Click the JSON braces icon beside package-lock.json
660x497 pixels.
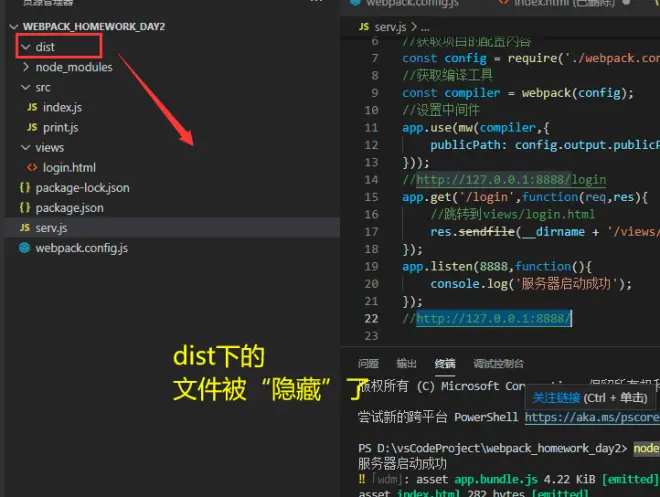(25, 187)
